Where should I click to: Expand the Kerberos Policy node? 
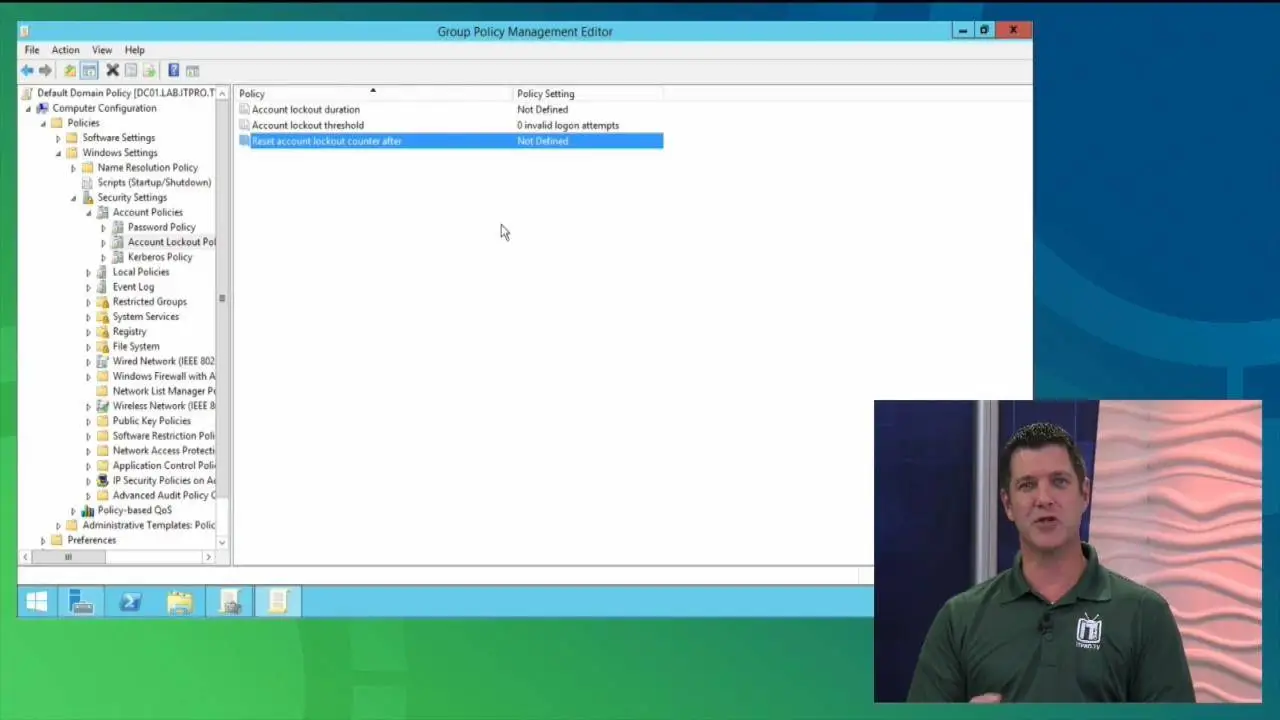(103, 258)
